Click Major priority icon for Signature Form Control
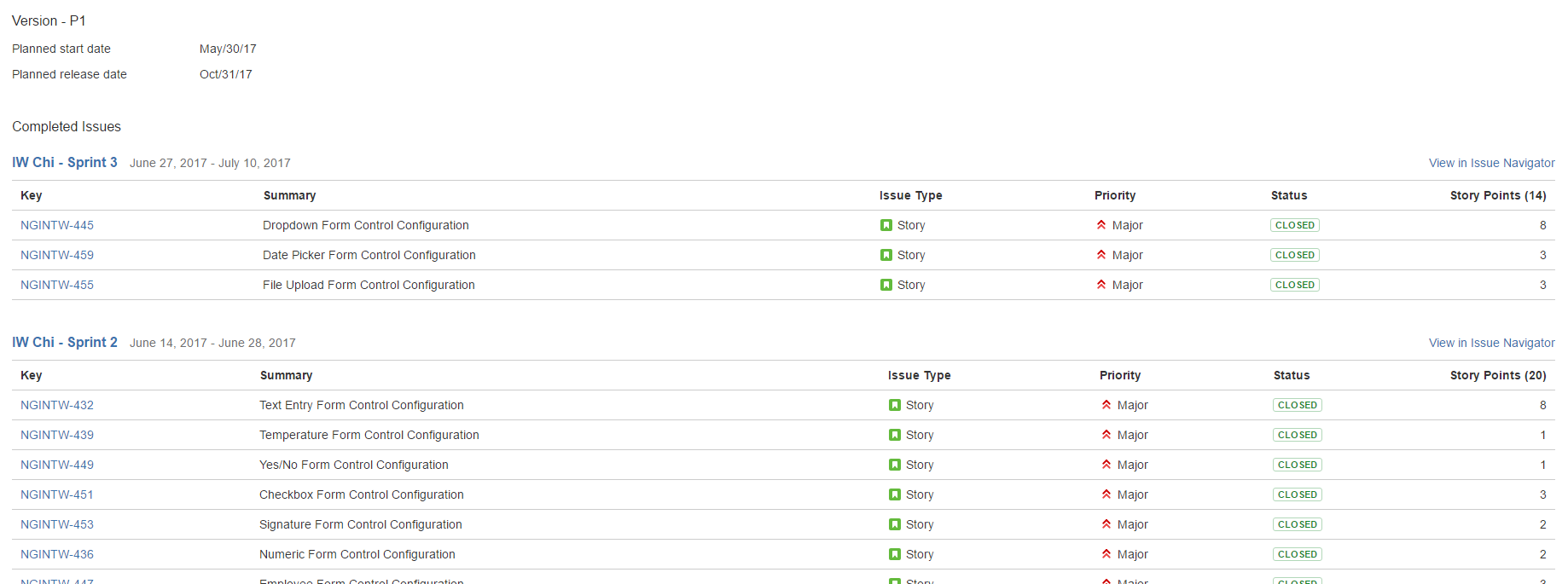Viewport: 1568px width, 584px height. 1106,524
